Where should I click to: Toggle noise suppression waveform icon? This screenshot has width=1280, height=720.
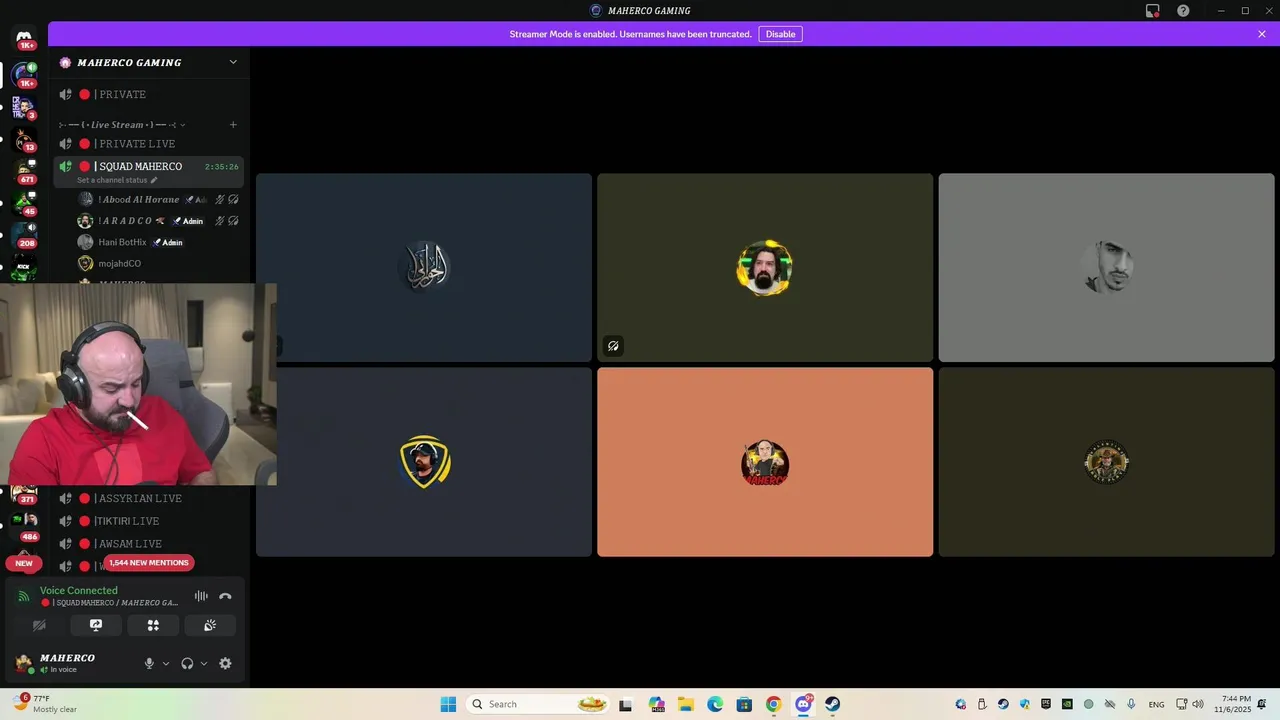[201, 596]
